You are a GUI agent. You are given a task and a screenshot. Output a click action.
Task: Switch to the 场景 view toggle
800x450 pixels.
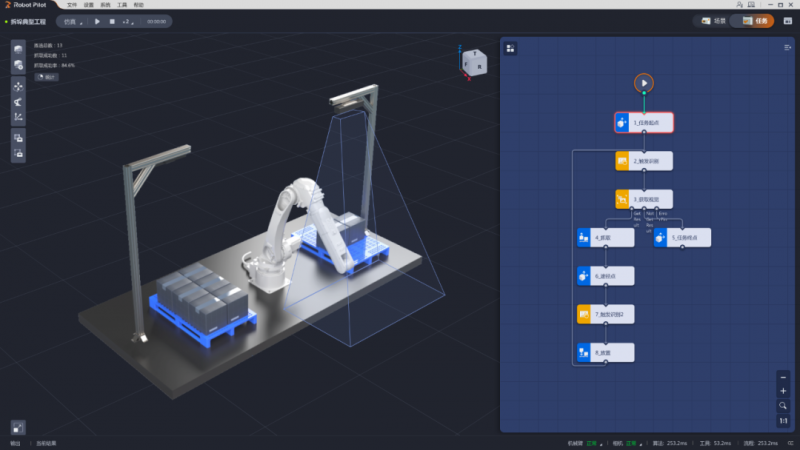713,21
